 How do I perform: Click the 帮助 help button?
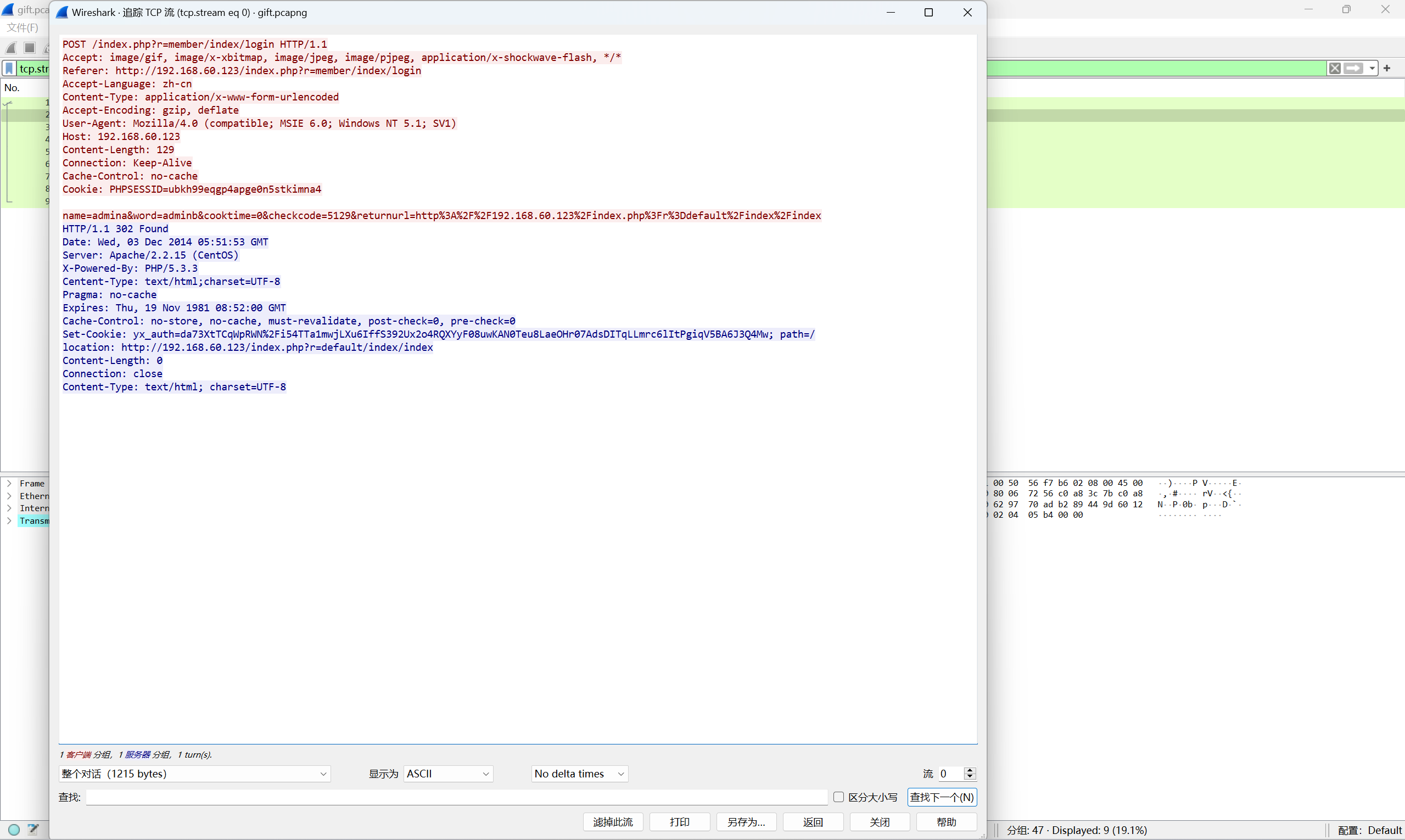(947, 822)
